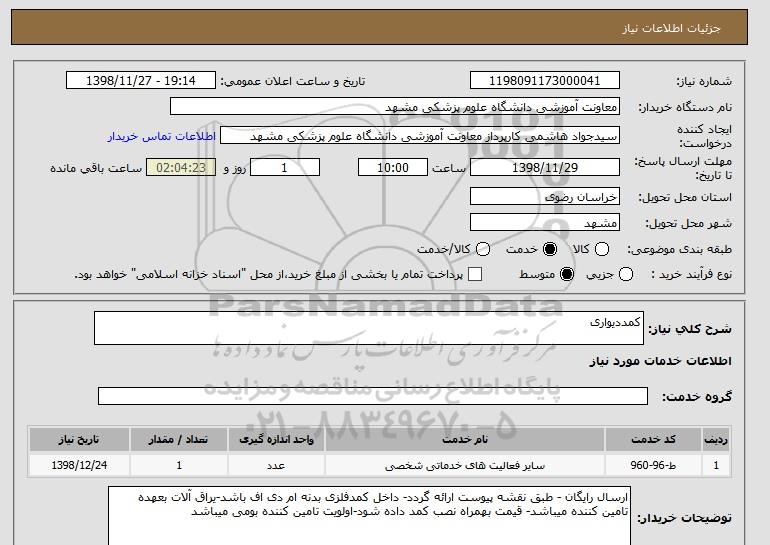Click the ایجاد کننده درخواست field
The image size is (770, 545).
point(420,136)
